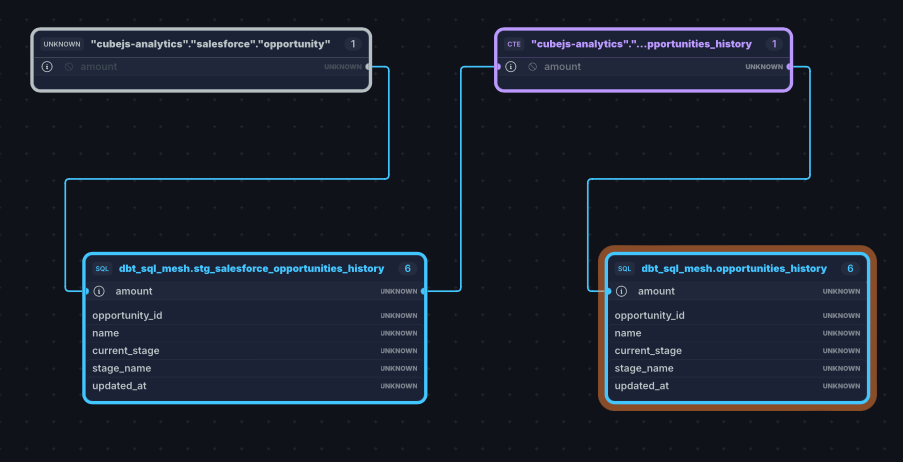
Task: Select amount column in the CTE node
Action: pos(643,67)
